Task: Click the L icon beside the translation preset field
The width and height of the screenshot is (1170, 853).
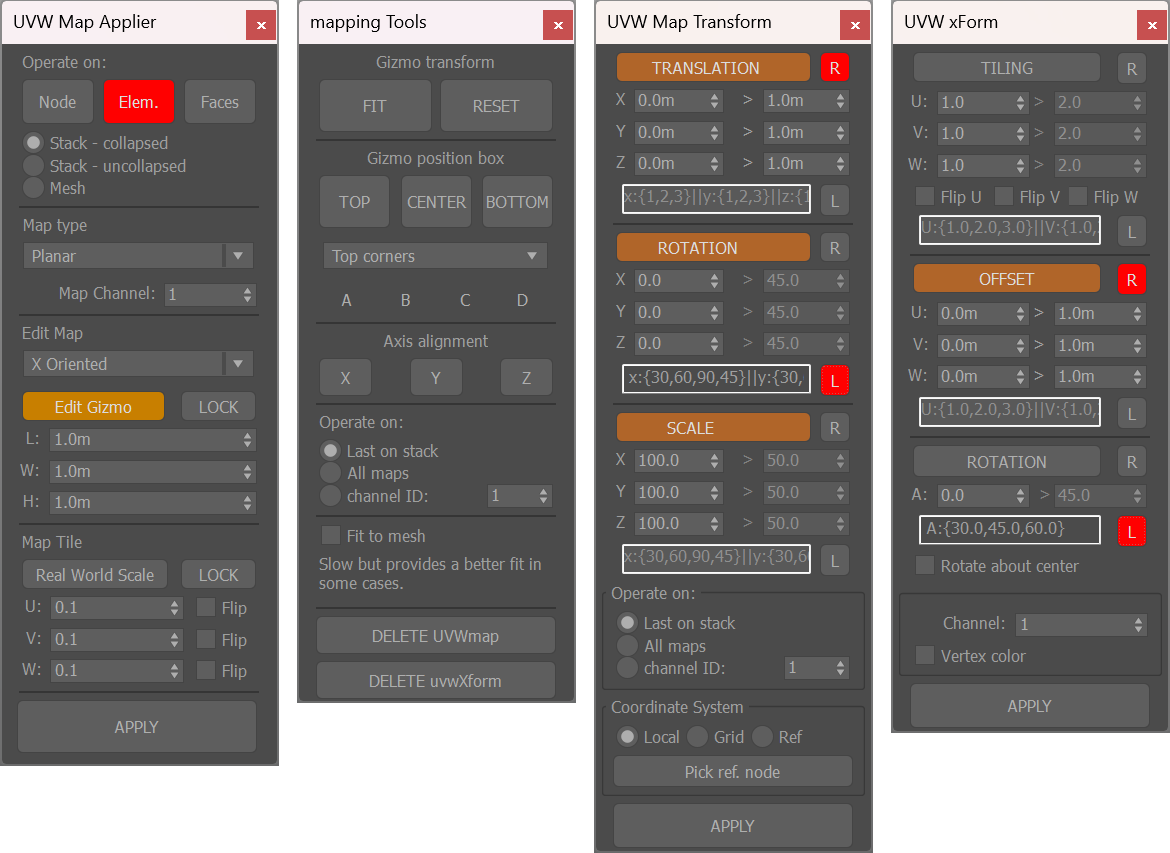Action: coord(835,200)
